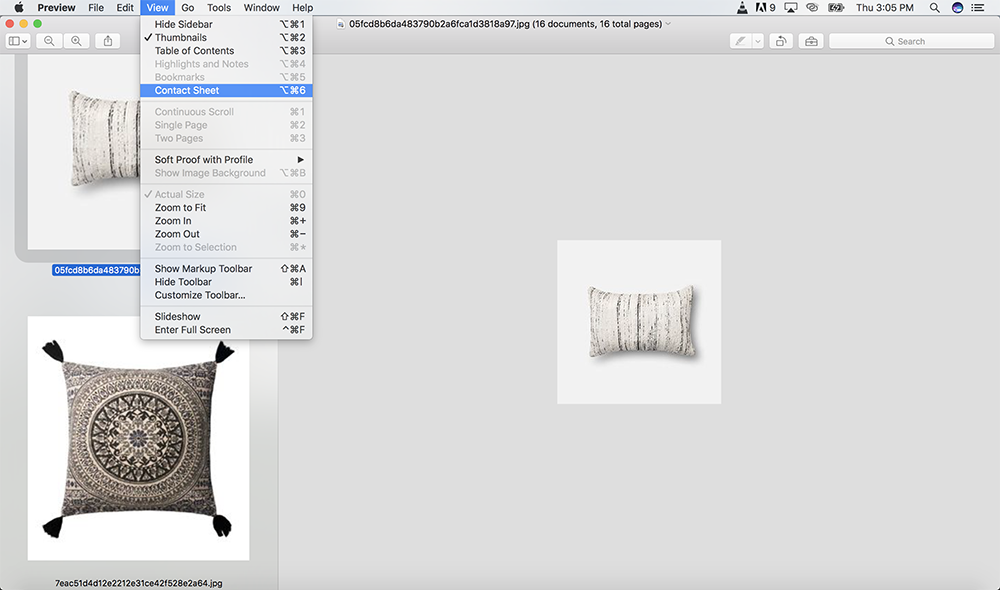Open the sidebar view mode dropdown
1000x590 pixels.
[18, 41]
